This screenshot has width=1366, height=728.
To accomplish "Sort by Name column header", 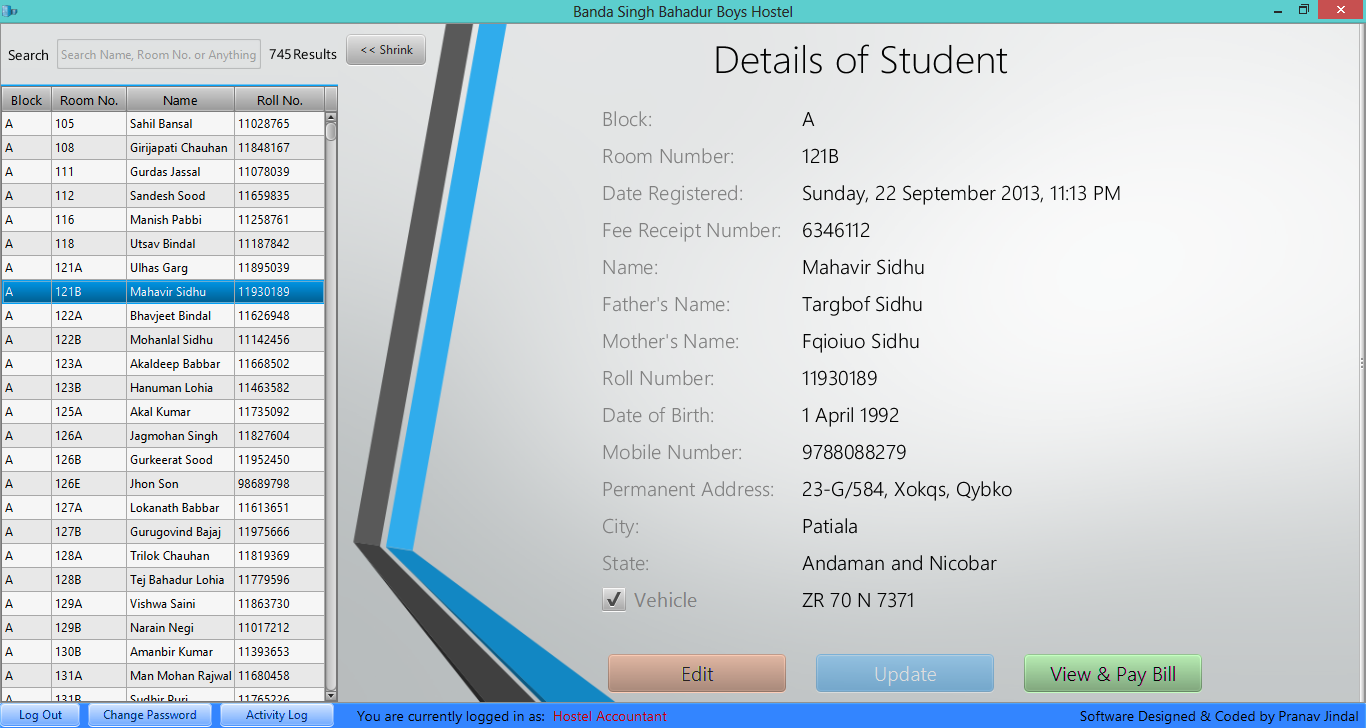I will coord(180,100).
